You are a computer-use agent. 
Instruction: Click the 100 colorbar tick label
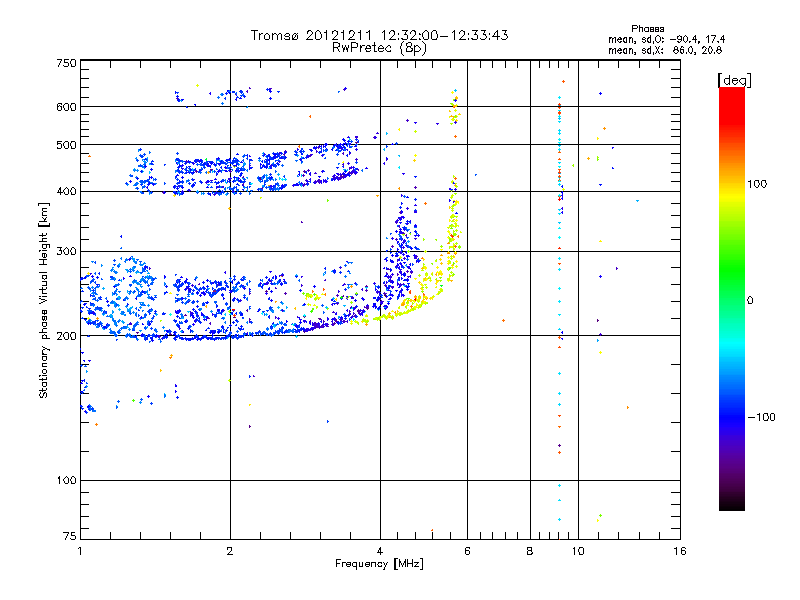tap(757, 184)
